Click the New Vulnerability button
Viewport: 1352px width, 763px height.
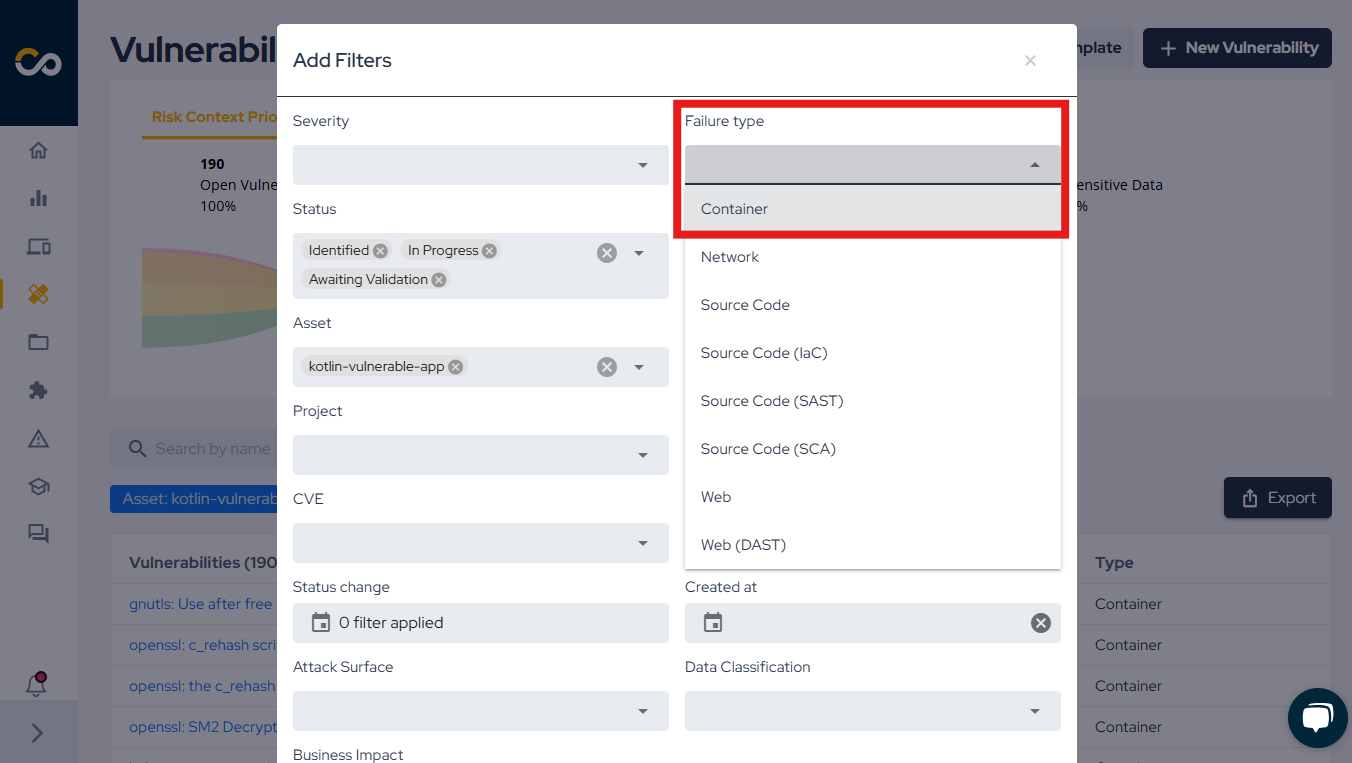point(1237,48)
